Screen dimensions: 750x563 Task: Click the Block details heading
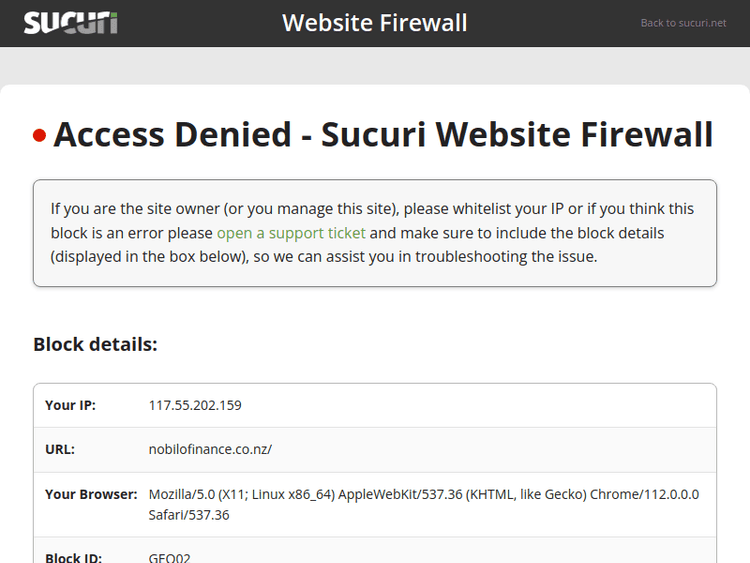click(95, 344)
